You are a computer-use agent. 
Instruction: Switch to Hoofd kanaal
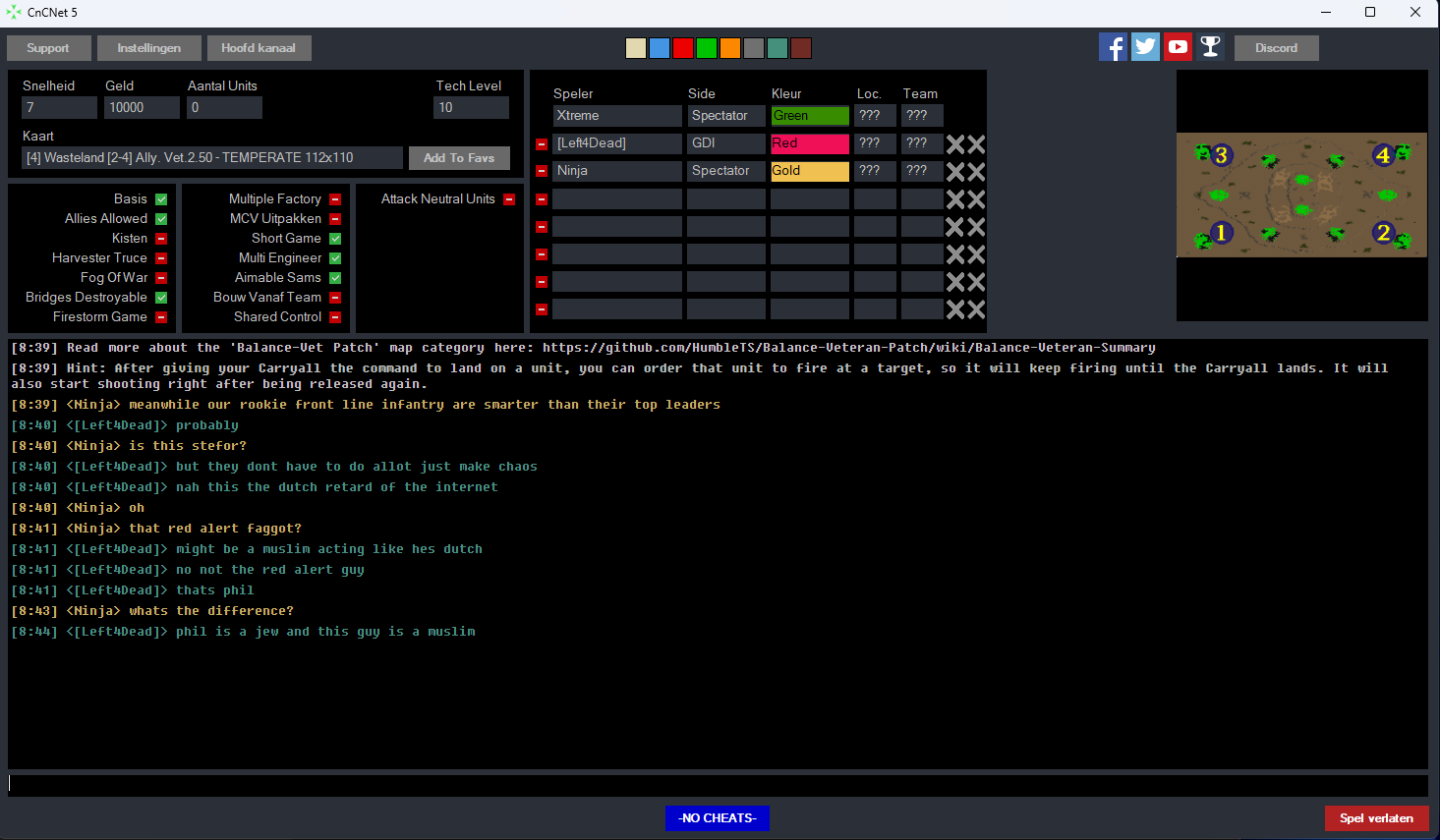[259, 48]
